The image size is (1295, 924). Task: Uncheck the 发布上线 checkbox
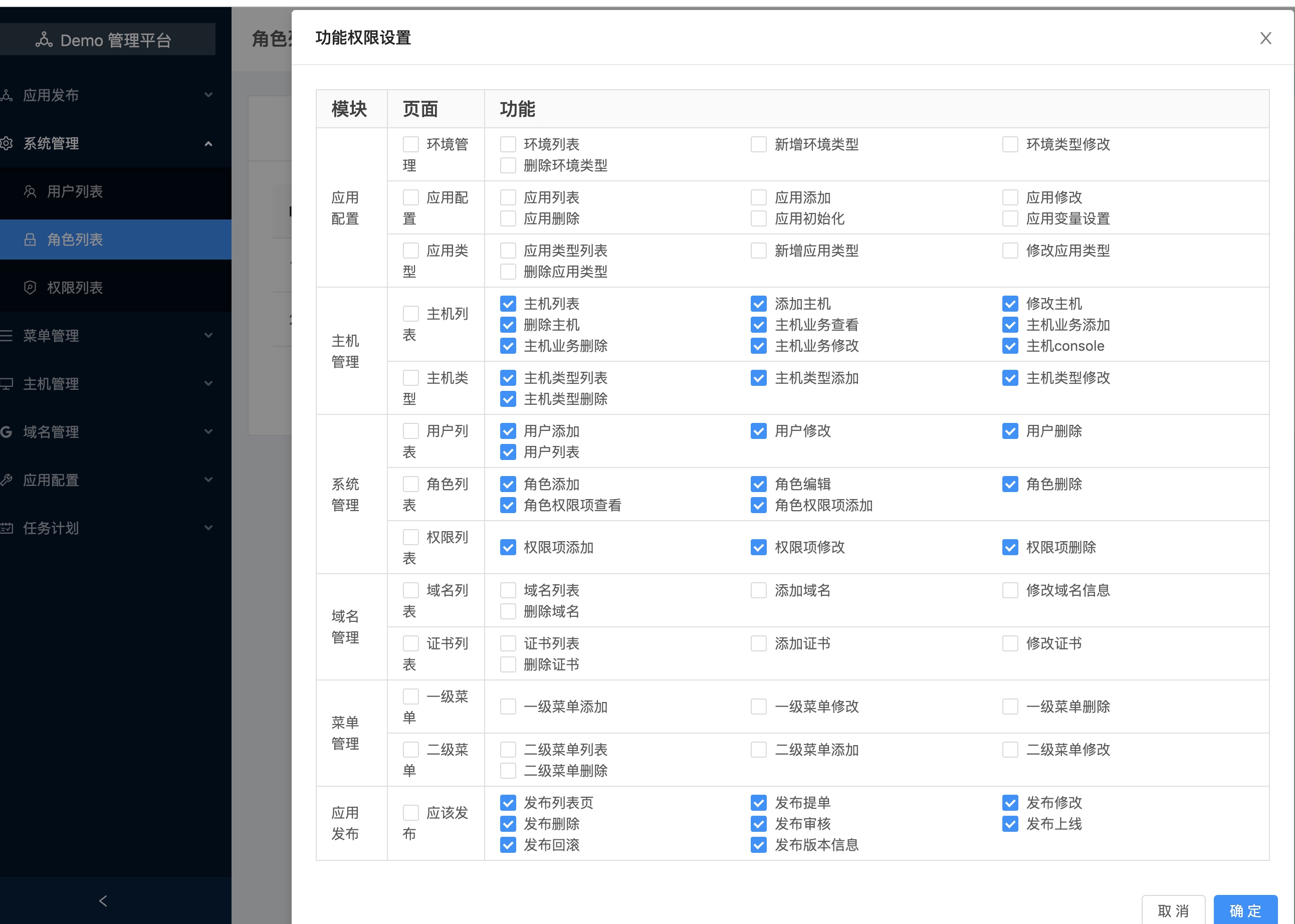click(1010, 824)
